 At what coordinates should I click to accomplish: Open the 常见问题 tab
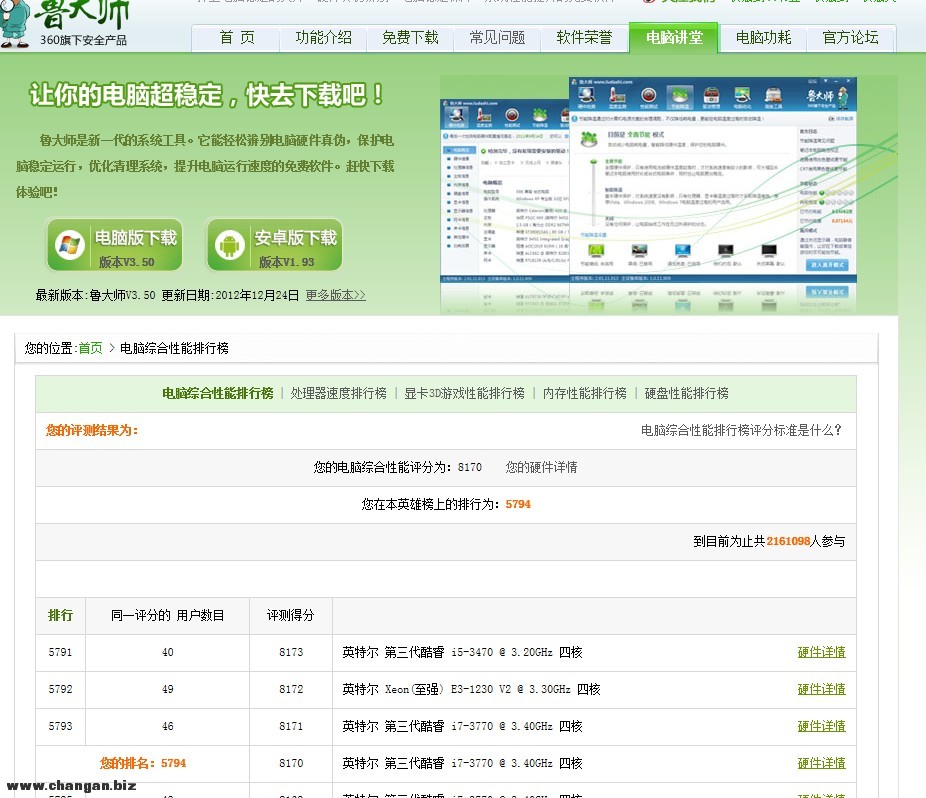point(497,38)
